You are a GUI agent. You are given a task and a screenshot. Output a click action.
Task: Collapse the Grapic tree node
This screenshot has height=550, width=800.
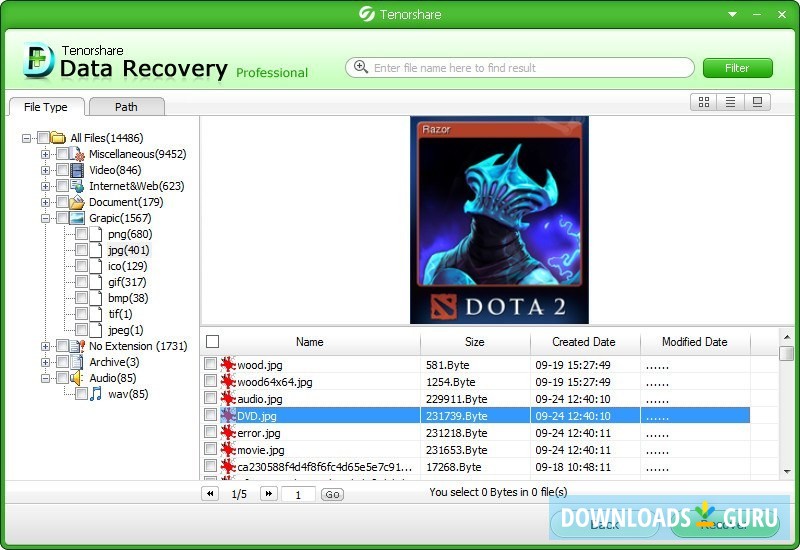tap(45, 218)
